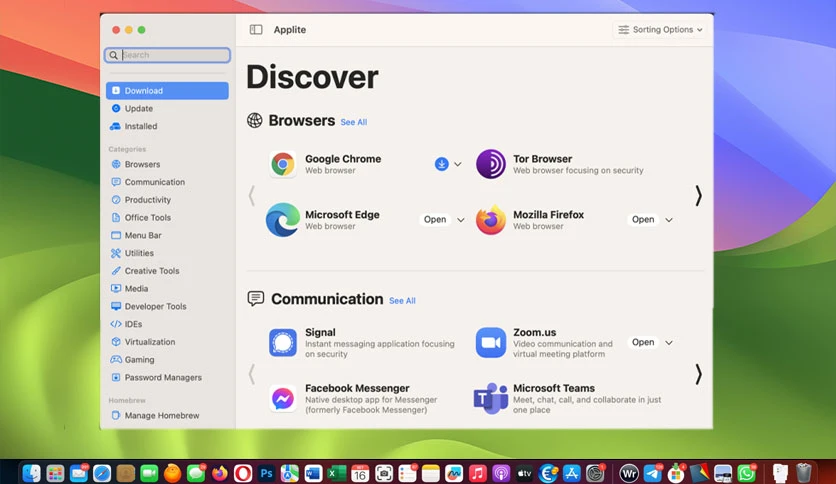Open Microsoft Edge with the Open button
The height and width of the screenshot is (484, 836).
435,220
